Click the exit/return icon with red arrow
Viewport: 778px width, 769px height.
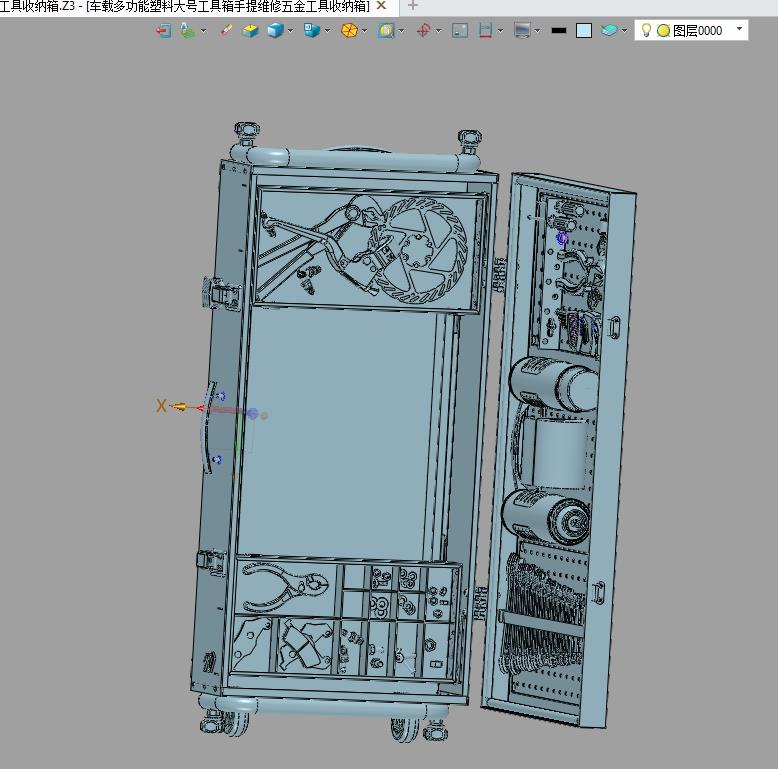pyautogui.click(x=164, y=31)
